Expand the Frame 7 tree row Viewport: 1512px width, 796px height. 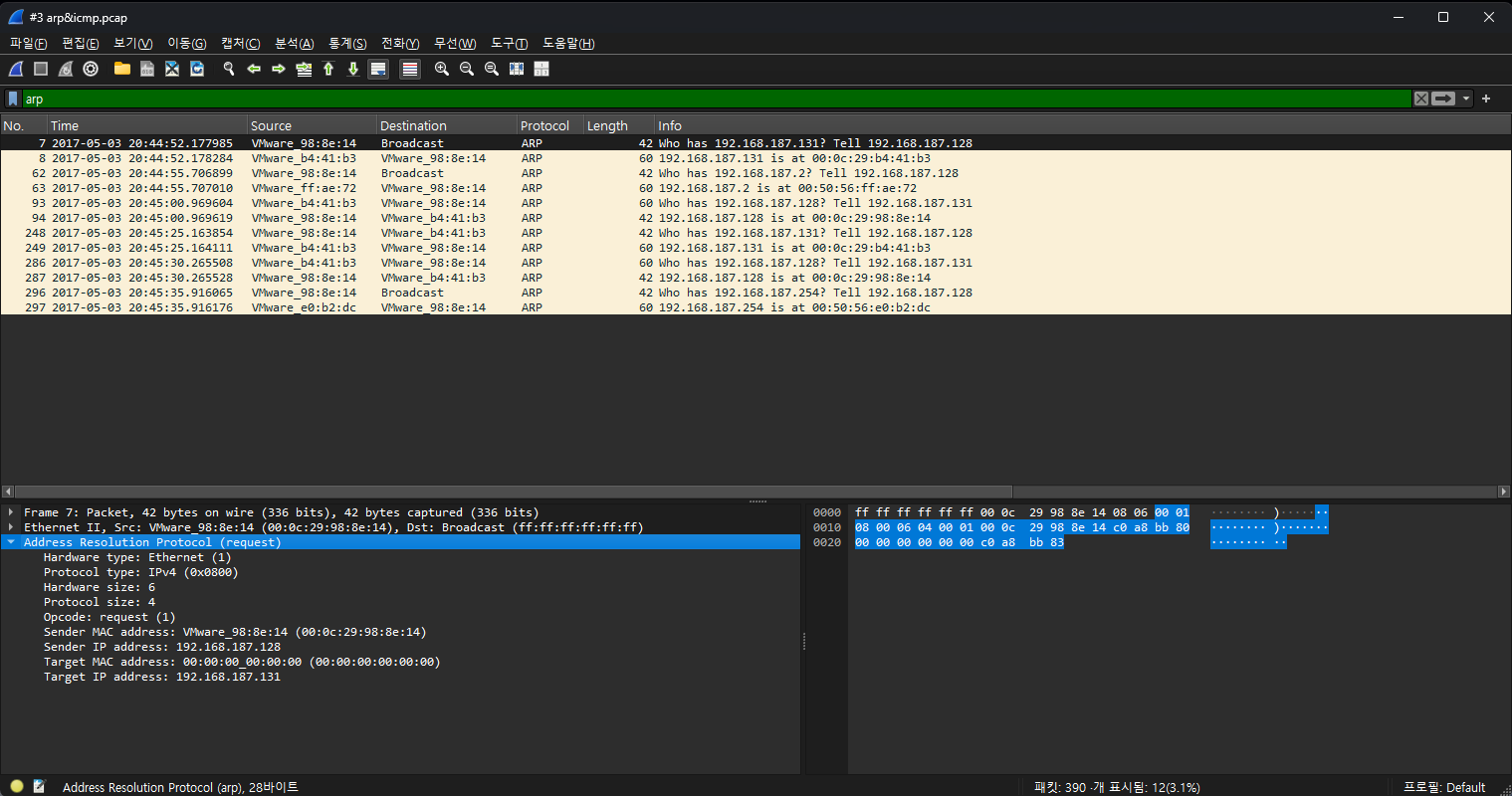pyautogui.click(x=11, y=512)
